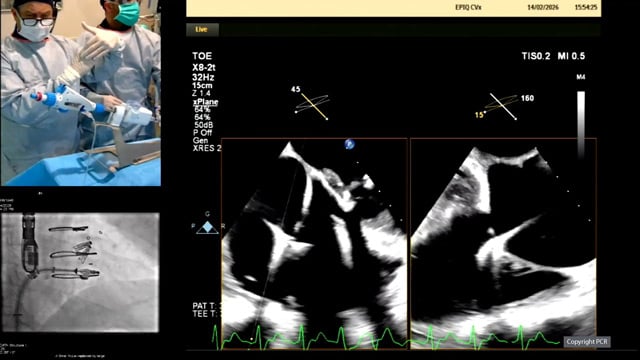640x360 pixels.
Task: Click the green ECG trace
Action: [386, 337]
